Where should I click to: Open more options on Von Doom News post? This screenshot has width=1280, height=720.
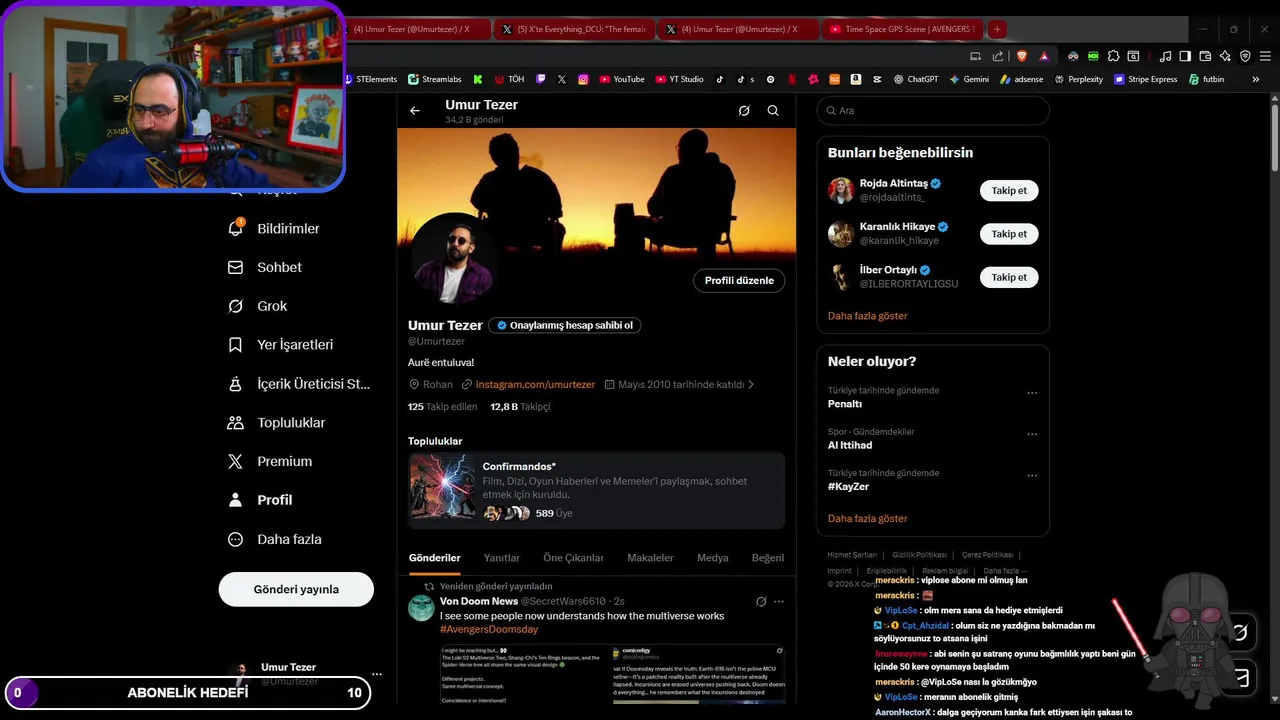[779, 601]
